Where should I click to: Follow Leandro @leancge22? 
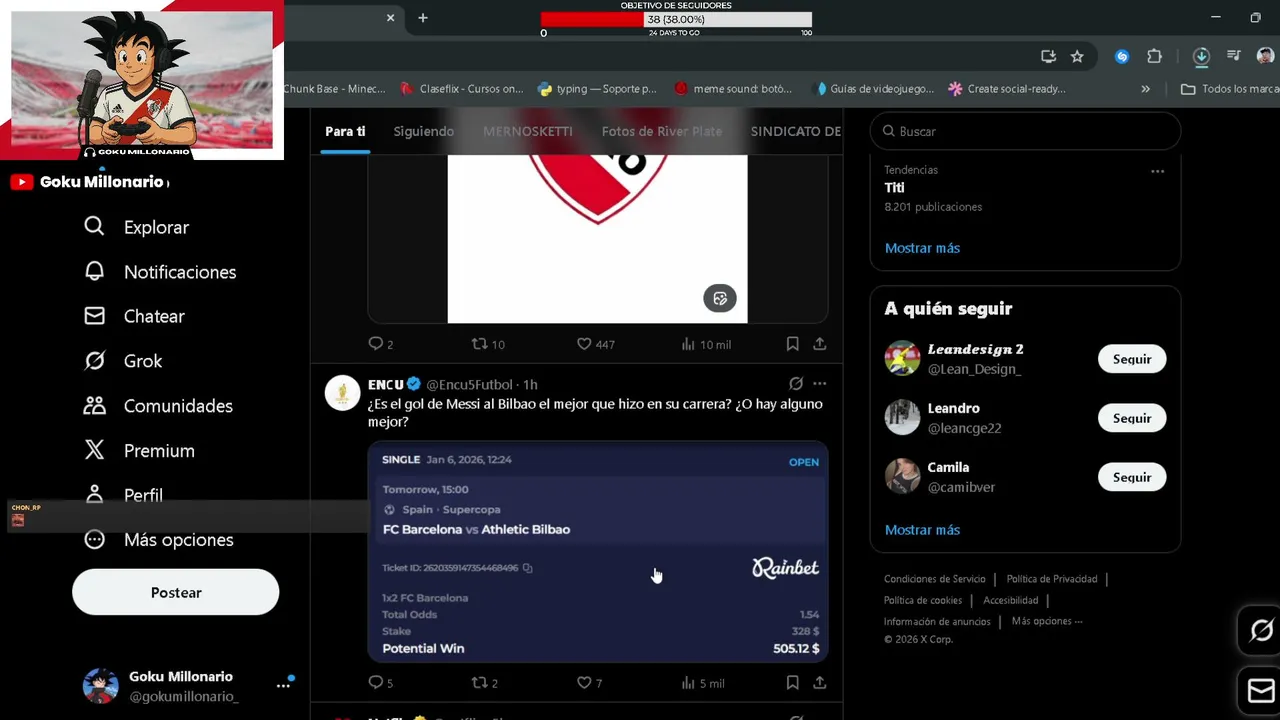[1132, 418]
